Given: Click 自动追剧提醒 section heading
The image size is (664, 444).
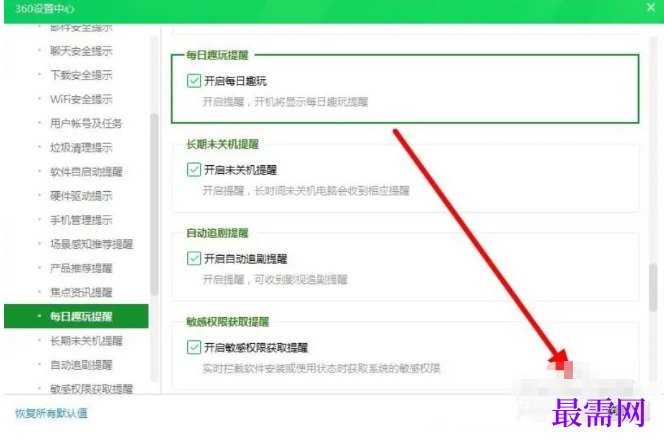Looking at the screenshot, I should pos(217,233).
